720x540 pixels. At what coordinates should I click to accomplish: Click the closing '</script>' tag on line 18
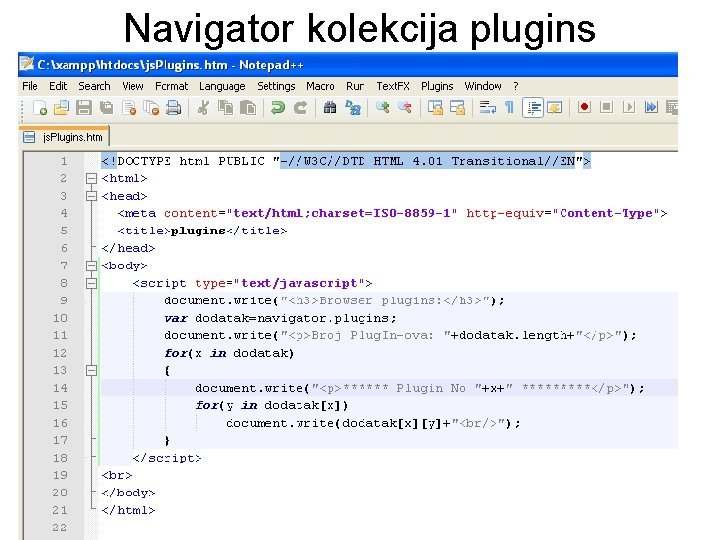167,458
